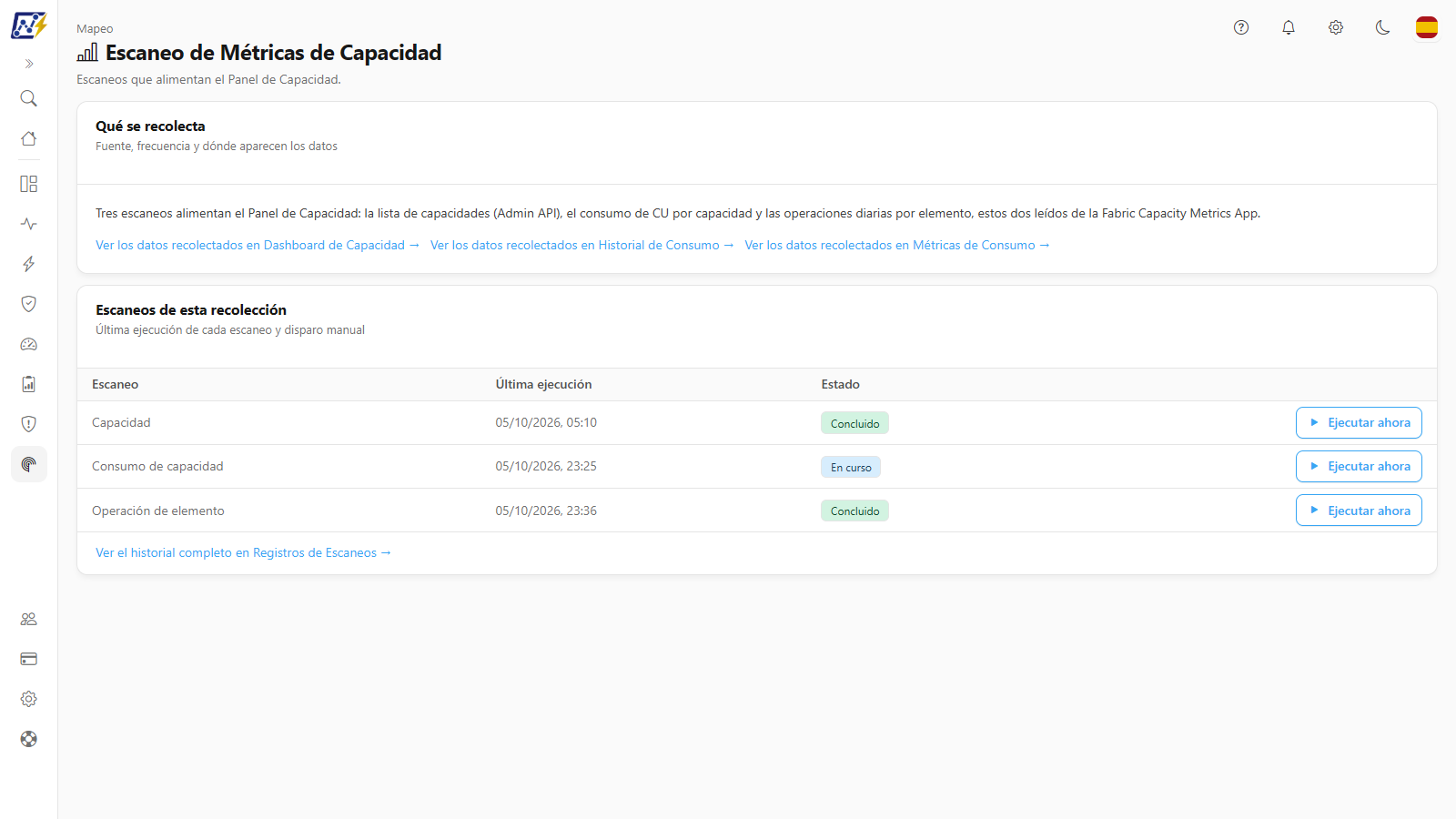Select the date 05/10/2026, 05:10
The image size is (1456, 819).
546,423
